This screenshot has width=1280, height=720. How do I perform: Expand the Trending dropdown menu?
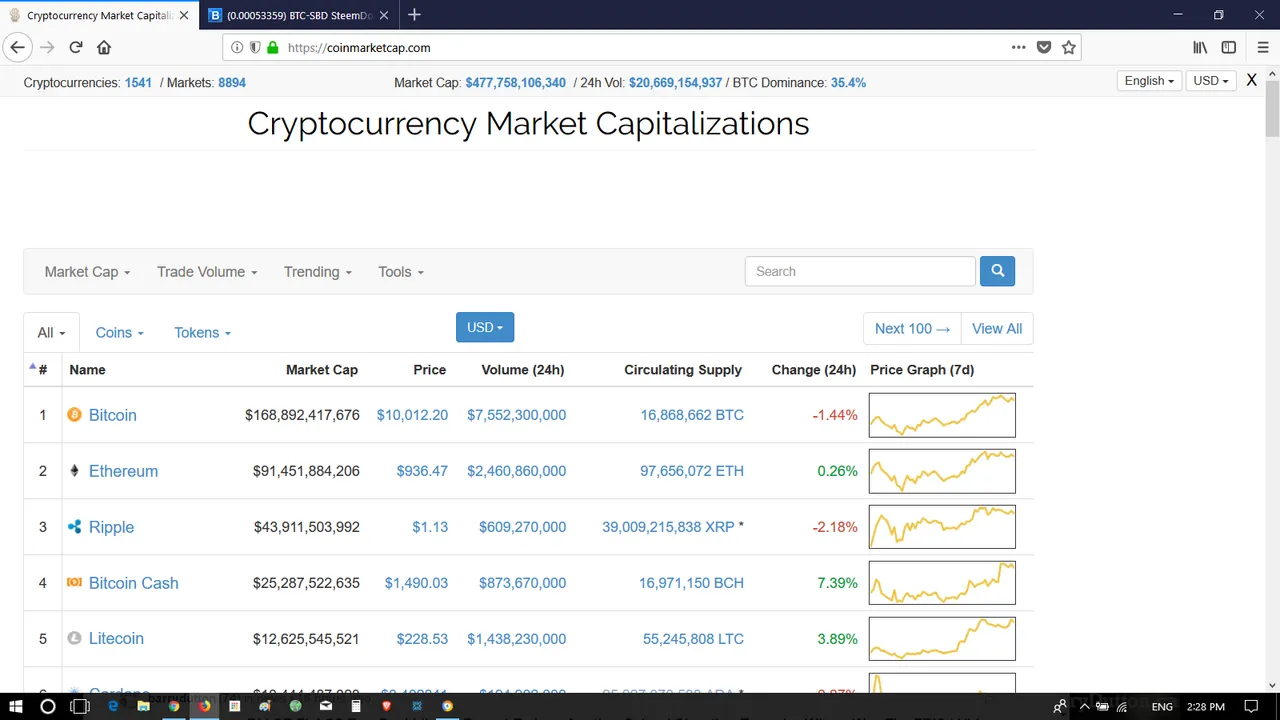318,272
